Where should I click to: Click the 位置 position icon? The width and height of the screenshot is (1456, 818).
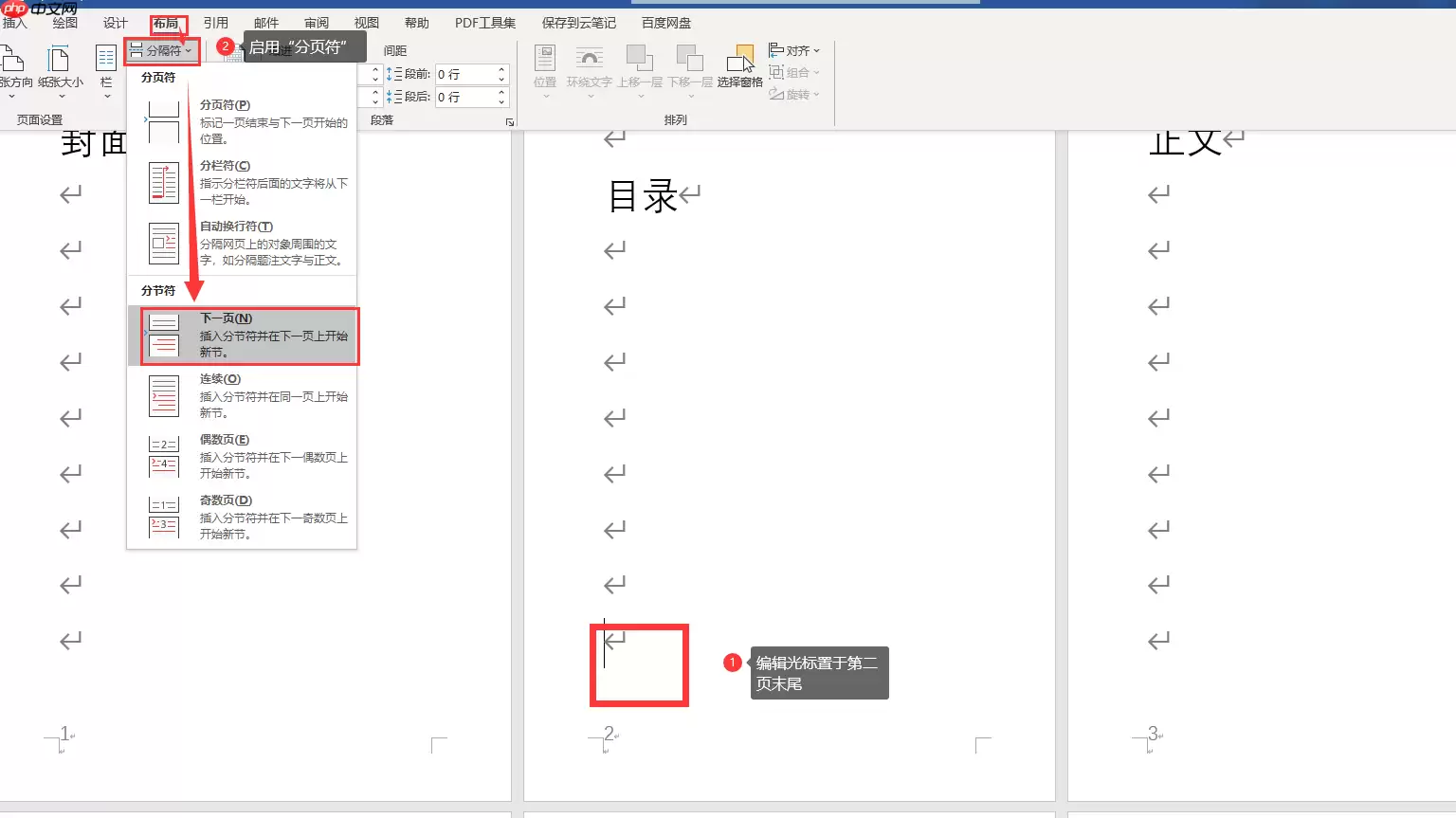545,59
